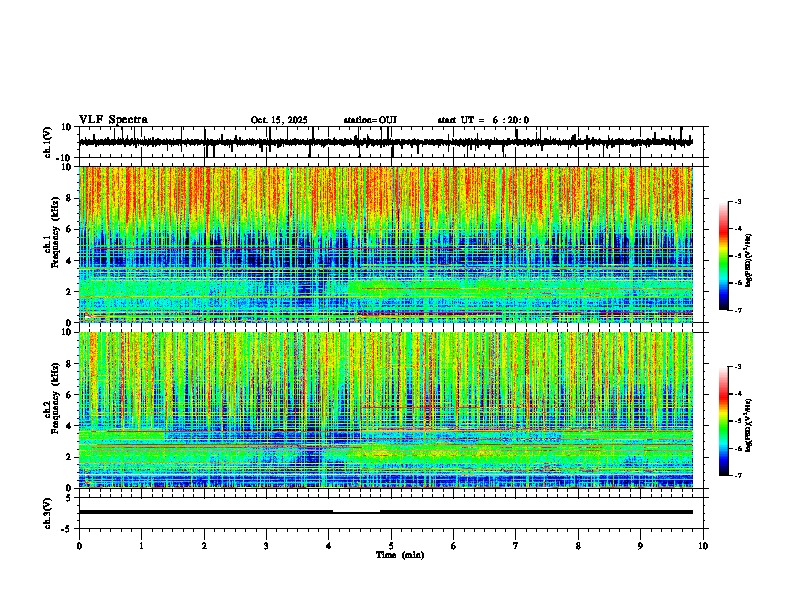Viewport: 792px width, 612px height.
Task: Click the "-5" tick on ch.2 colorbar
Action: coord(737,421)
